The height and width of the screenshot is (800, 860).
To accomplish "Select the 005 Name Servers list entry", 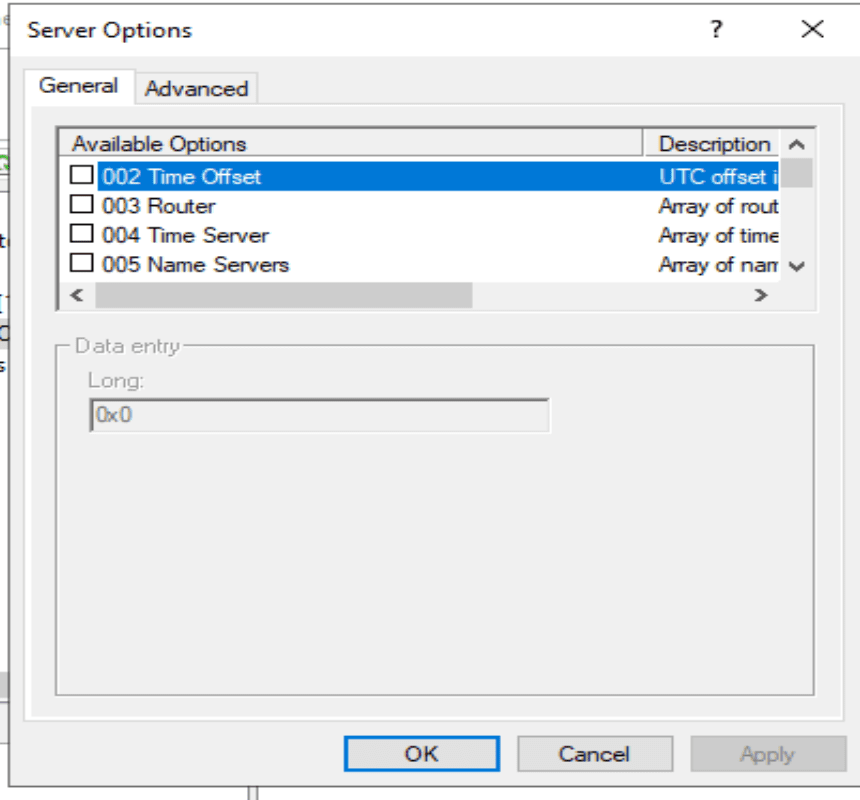I will (x=195, y=265).
